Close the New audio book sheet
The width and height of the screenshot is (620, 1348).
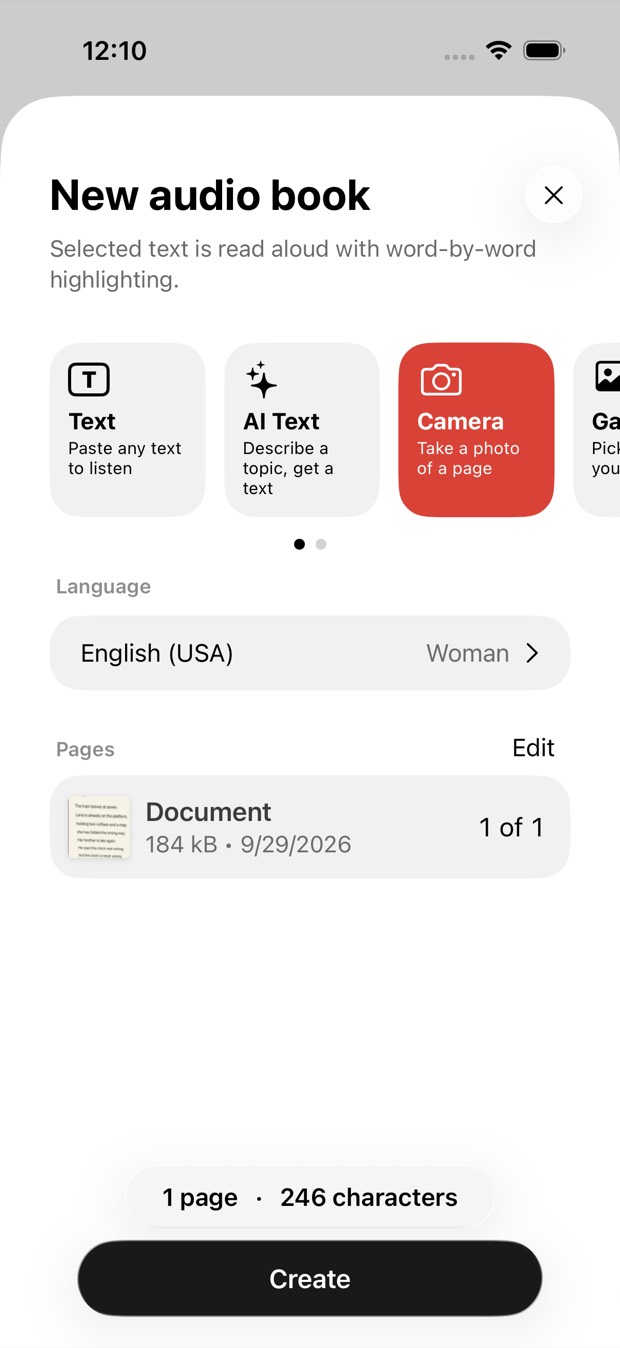553,195
